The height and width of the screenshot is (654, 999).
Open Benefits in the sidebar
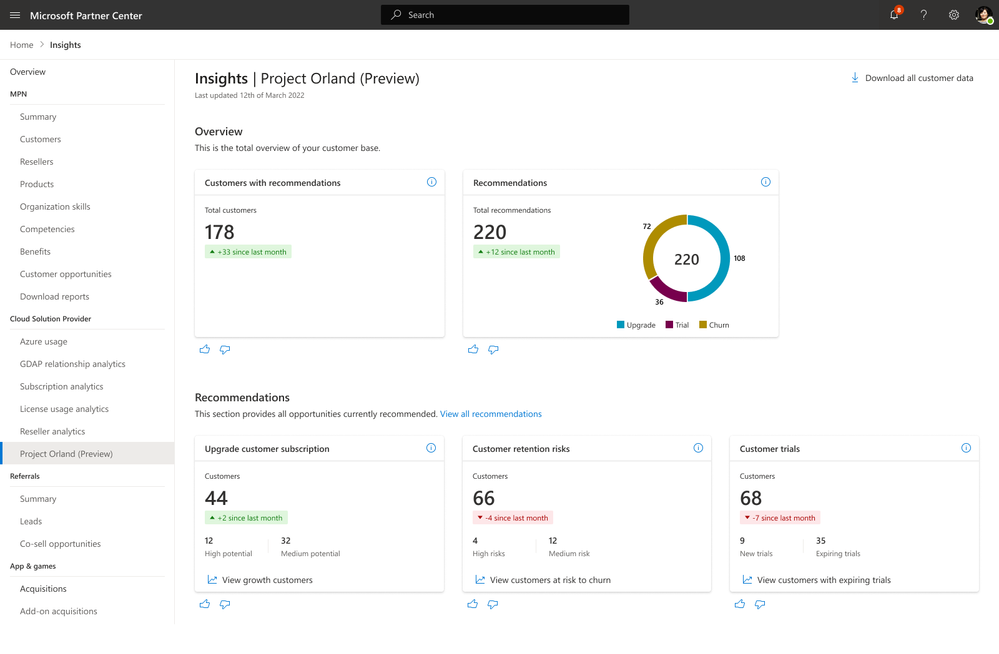[x=35, y=251]
